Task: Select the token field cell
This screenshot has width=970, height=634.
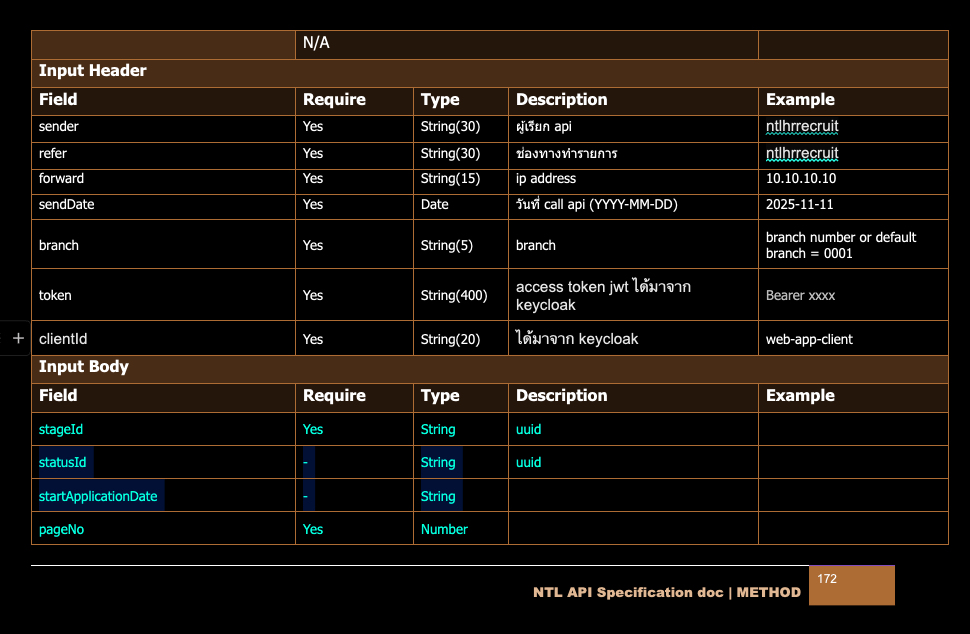Action: pos(55,295)
